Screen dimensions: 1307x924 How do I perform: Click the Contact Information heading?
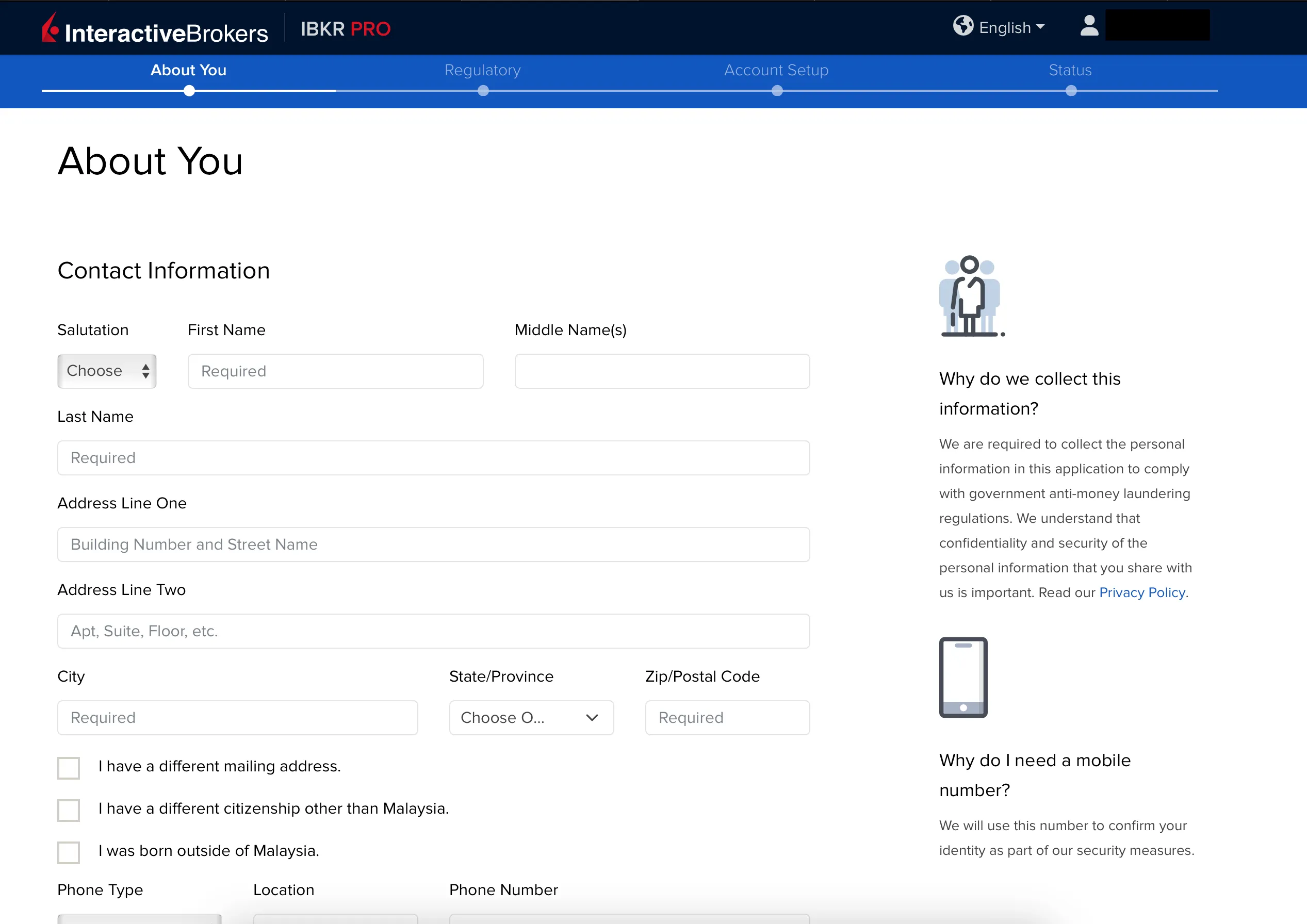click(x=164, y=270)
